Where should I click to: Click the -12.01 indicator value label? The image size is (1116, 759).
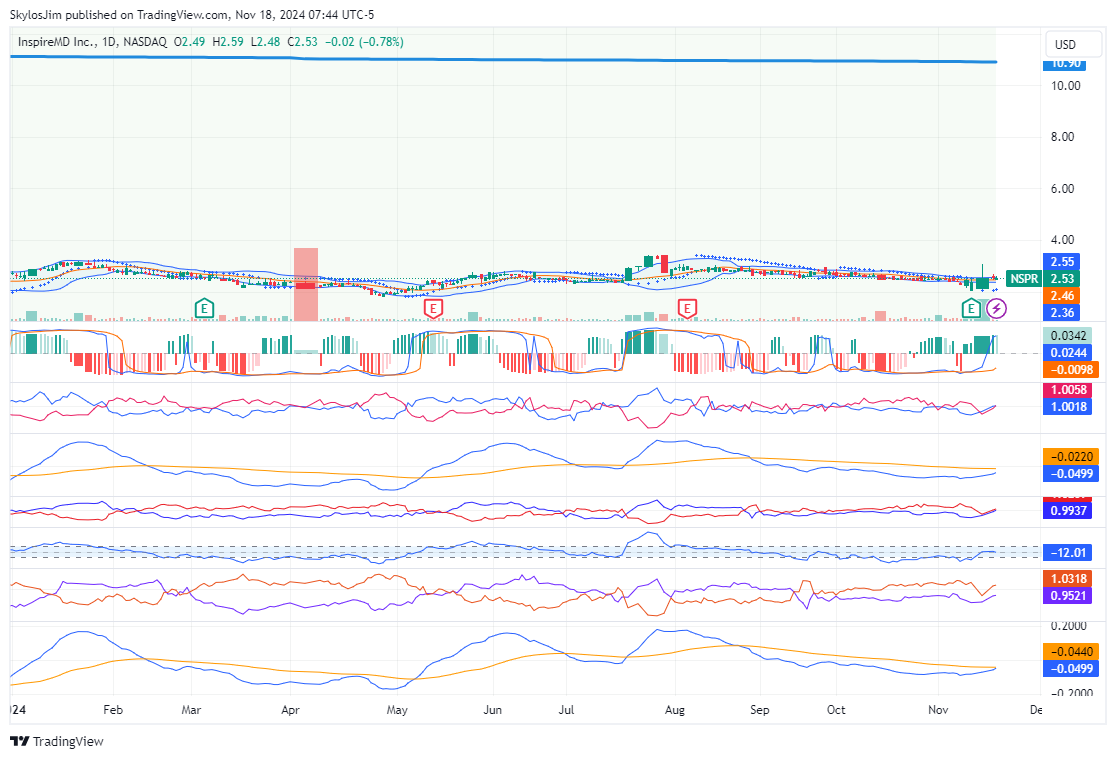click(1066, 553)
